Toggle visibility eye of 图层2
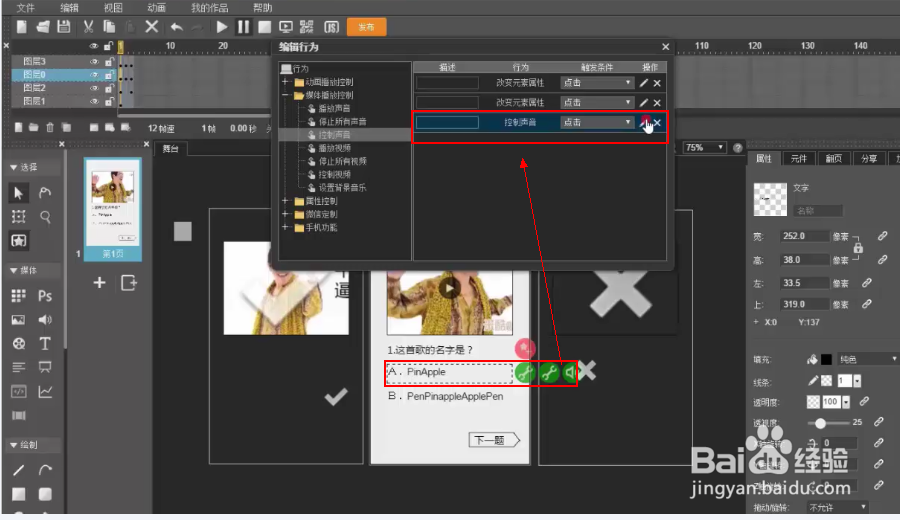This screenshot has width=900, height=520. [x=94, y=88]
